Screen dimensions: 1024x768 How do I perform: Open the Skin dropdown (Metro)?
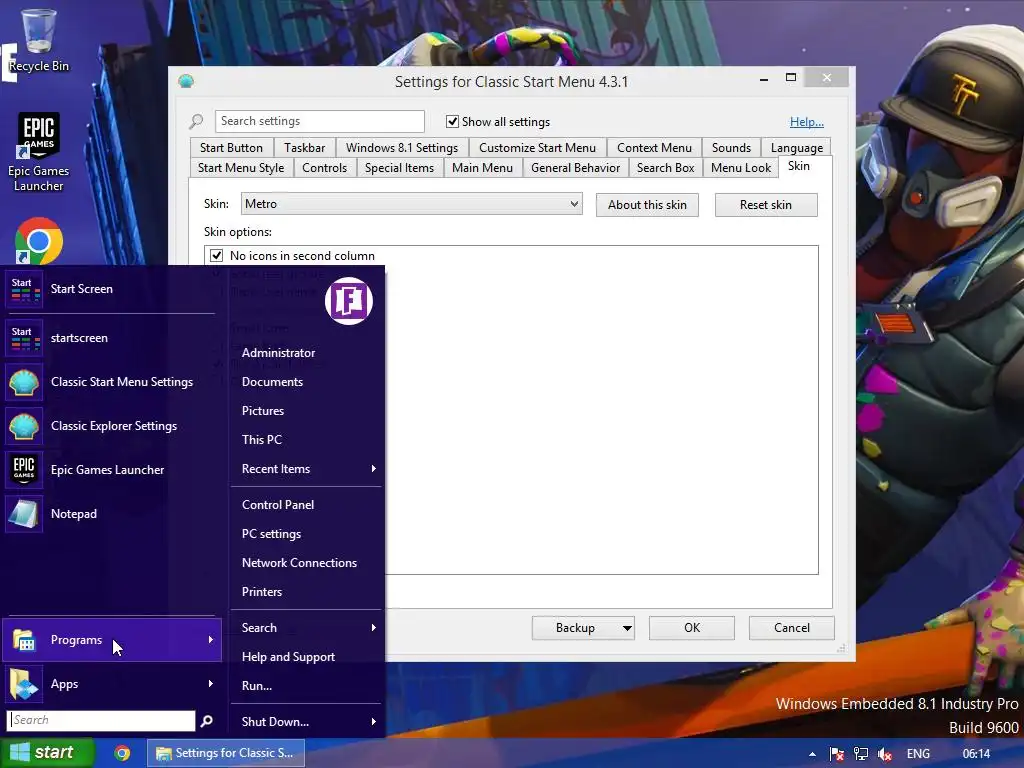pyautogui.click(x=411, y=204)
